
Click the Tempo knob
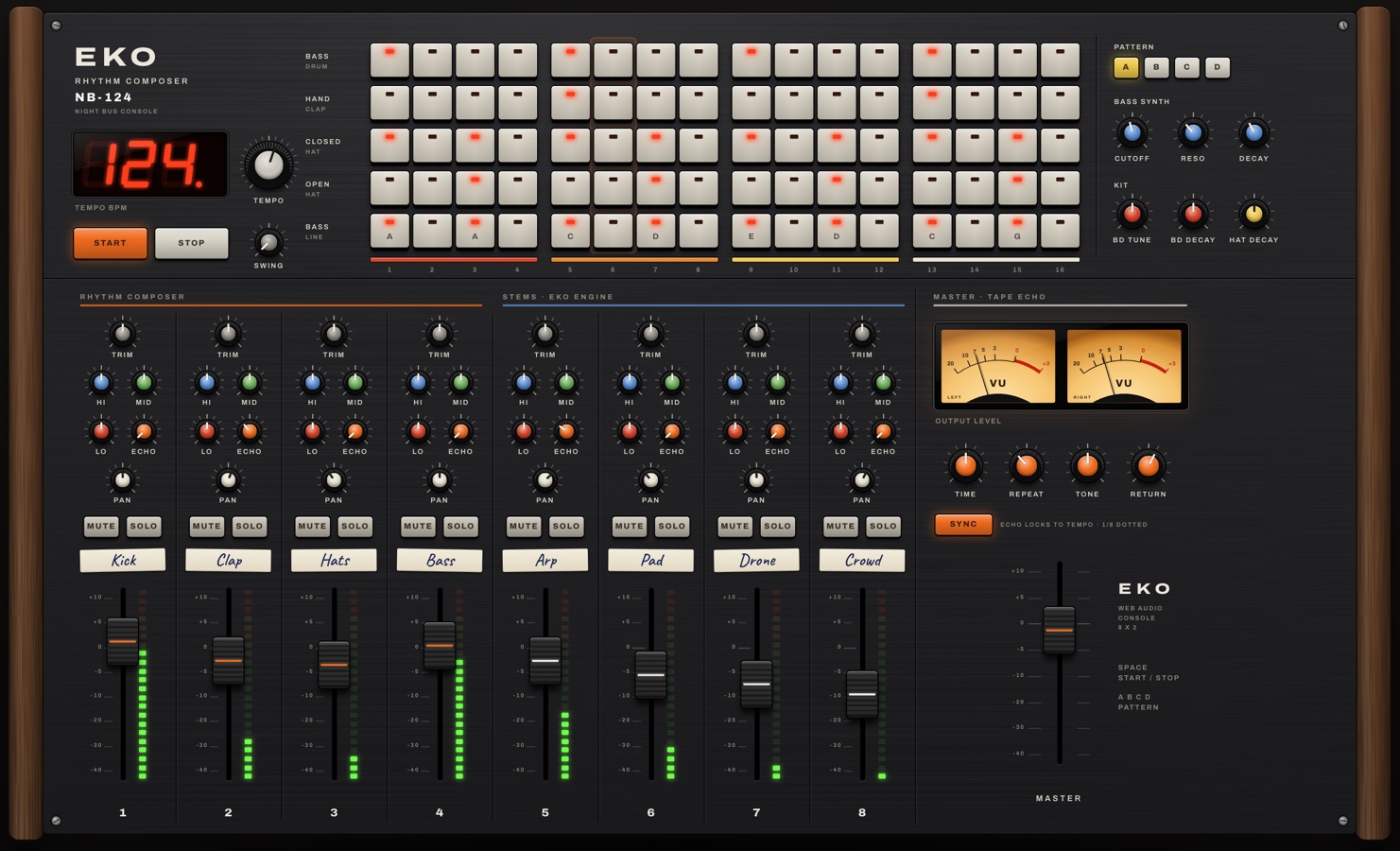pyautogui.click(x=268, y=165)
